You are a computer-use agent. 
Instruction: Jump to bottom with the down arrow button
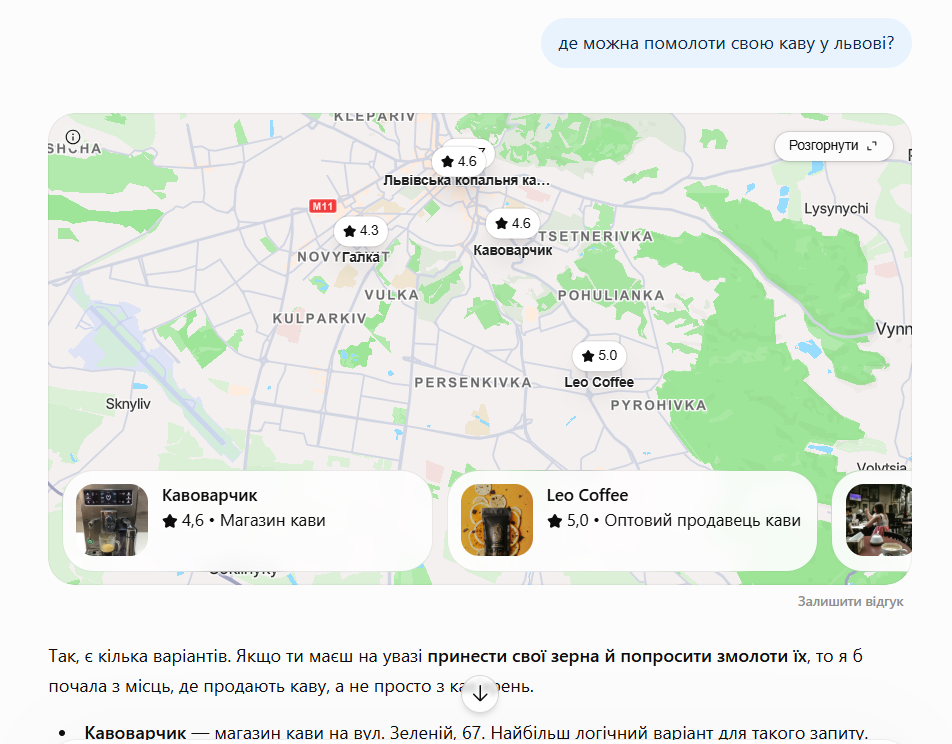(x=480, y=694)
